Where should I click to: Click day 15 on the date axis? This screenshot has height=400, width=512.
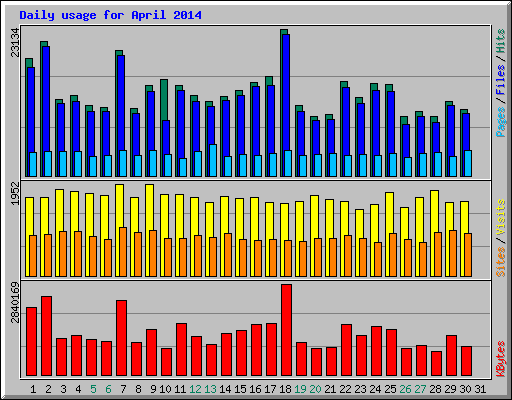point(240,389)
